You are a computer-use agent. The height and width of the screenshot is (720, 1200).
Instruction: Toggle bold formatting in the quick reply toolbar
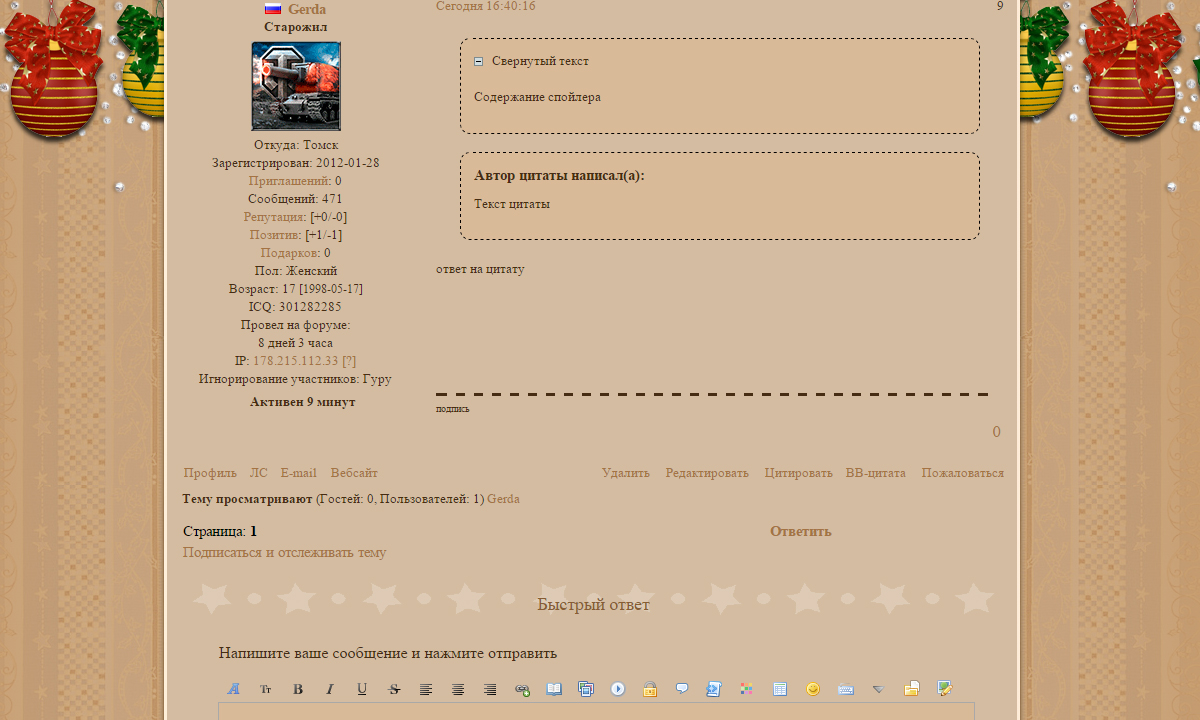pos(298,689)
